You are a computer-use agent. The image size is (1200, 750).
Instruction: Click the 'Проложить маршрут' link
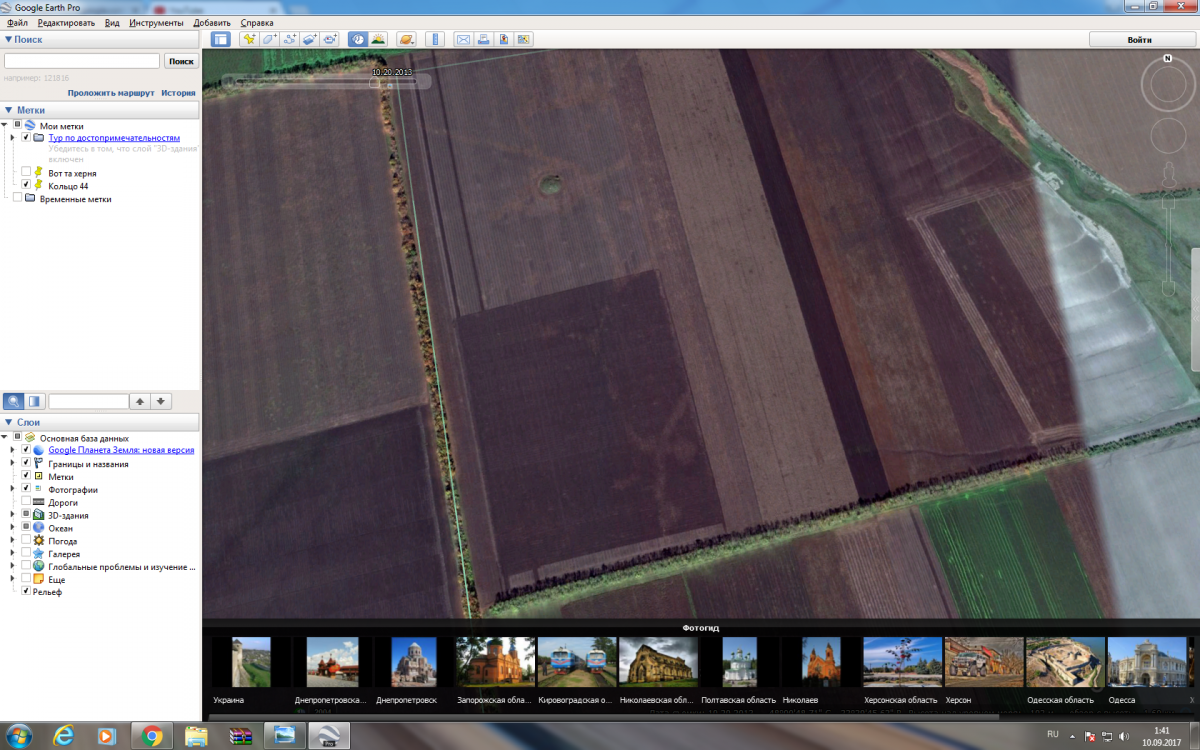[x=111, y=93]
